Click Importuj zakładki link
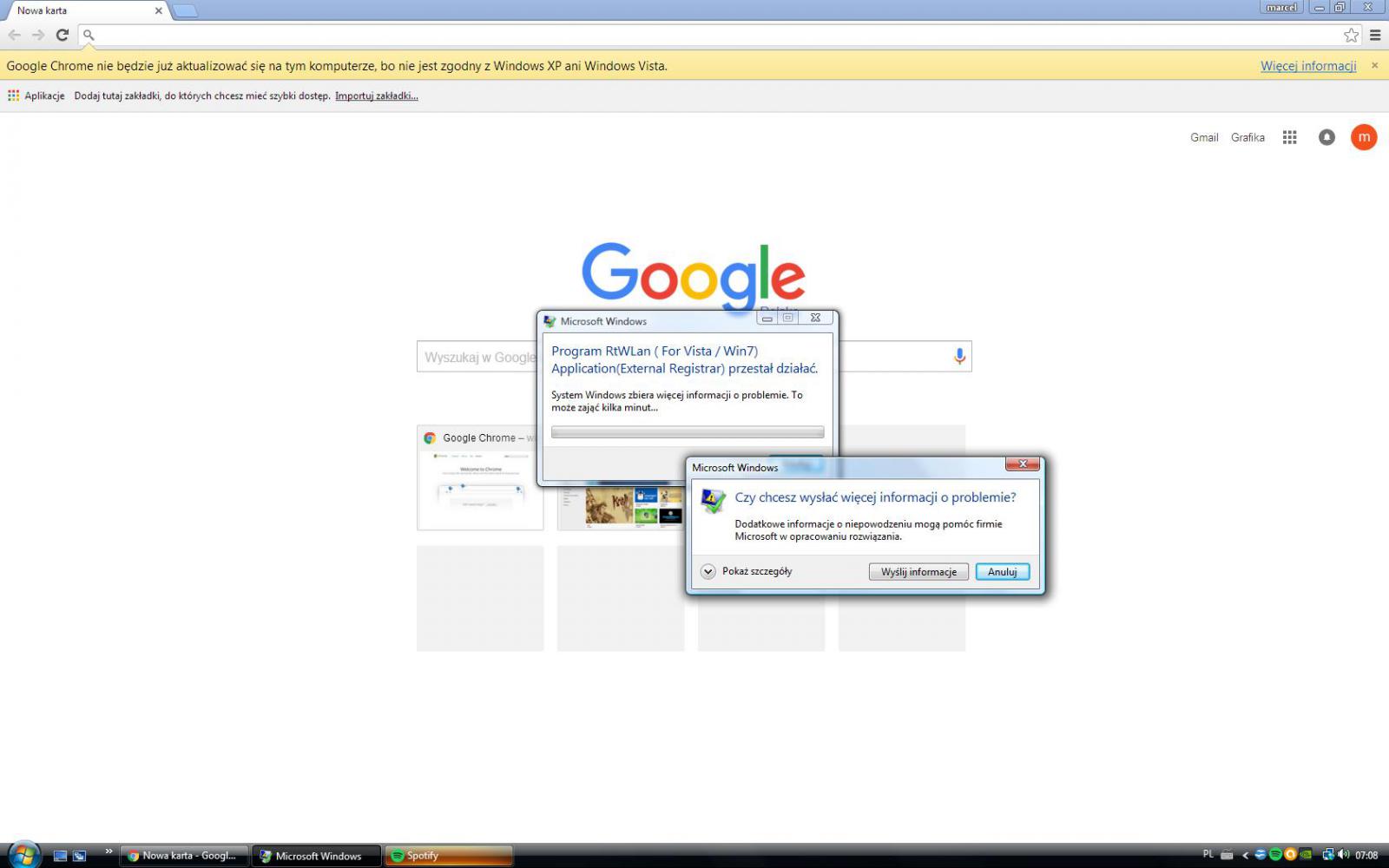 pyautogui.click(x=377, y=95)
